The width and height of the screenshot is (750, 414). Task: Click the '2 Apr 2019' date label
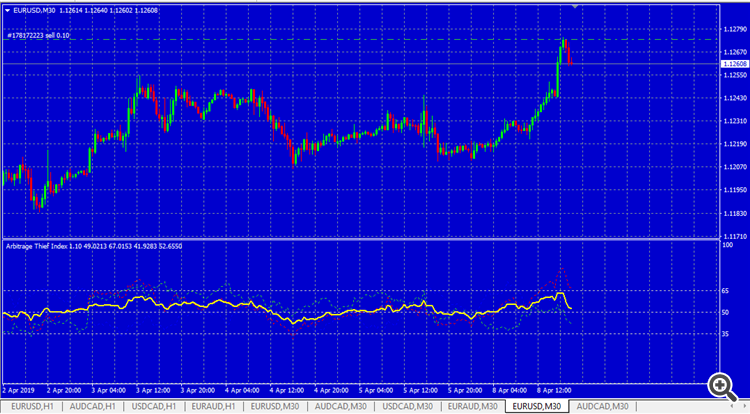[x=19, y=390]
